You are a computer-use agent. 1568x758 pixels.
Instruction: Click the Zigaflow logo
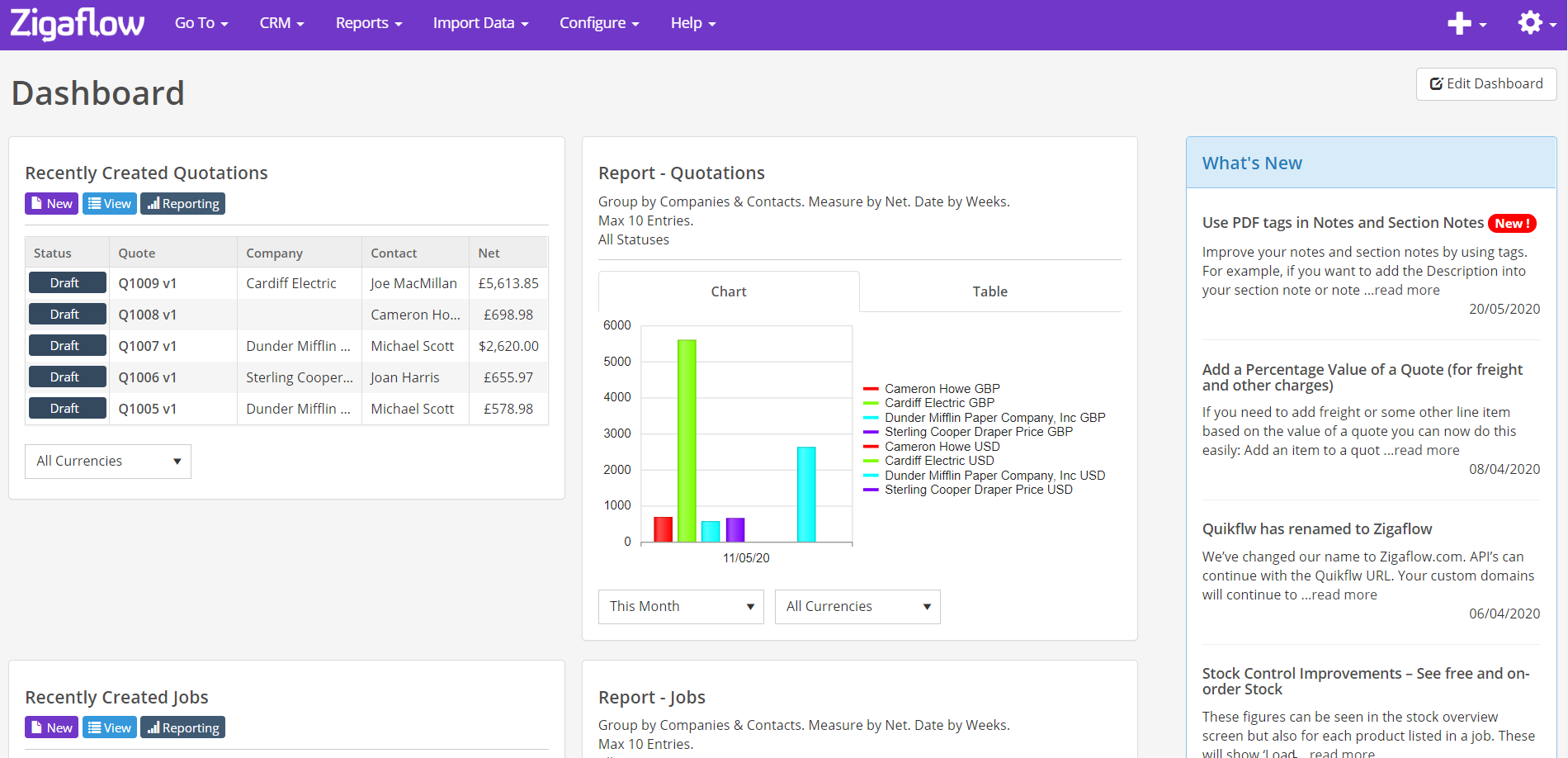coord(78,24)
